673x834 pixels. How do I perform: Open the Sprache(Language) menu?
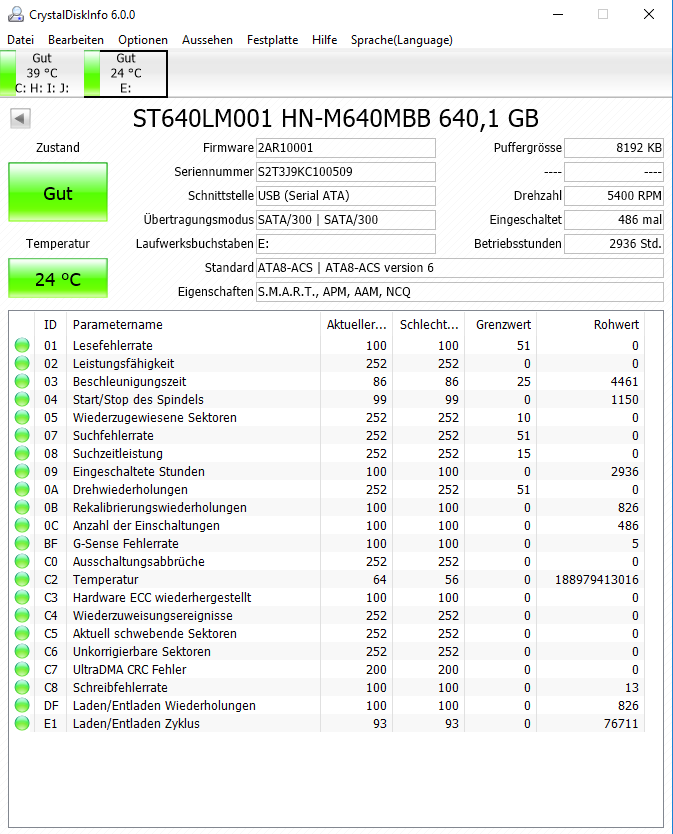pyautogui.click(x=402, y=40)
